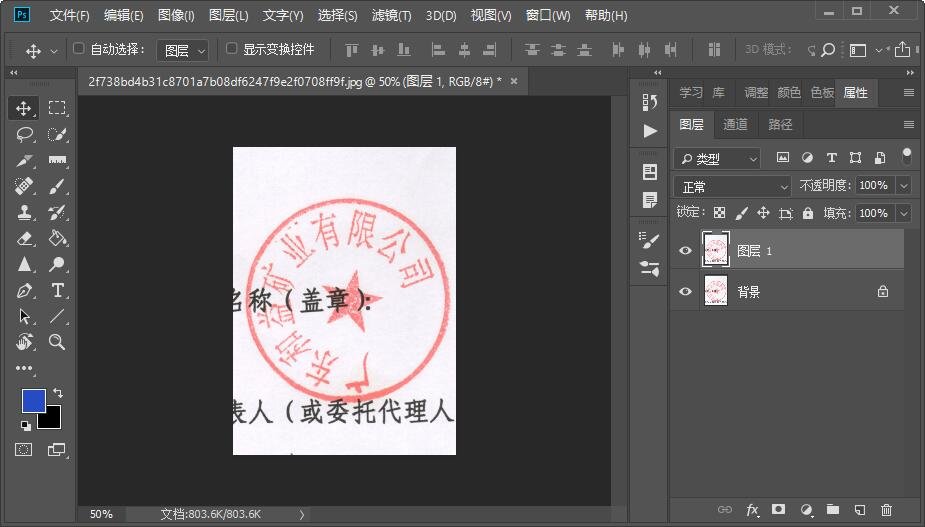Open Move tool preset picker arrow
Image resolution: width=925 pixels, height=527 pixels.
(x=54, y=51)
